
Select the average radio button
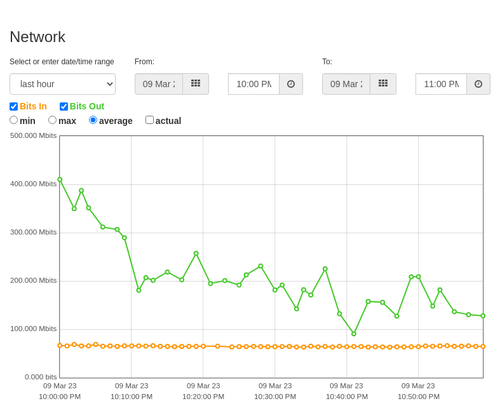(93, 120)
